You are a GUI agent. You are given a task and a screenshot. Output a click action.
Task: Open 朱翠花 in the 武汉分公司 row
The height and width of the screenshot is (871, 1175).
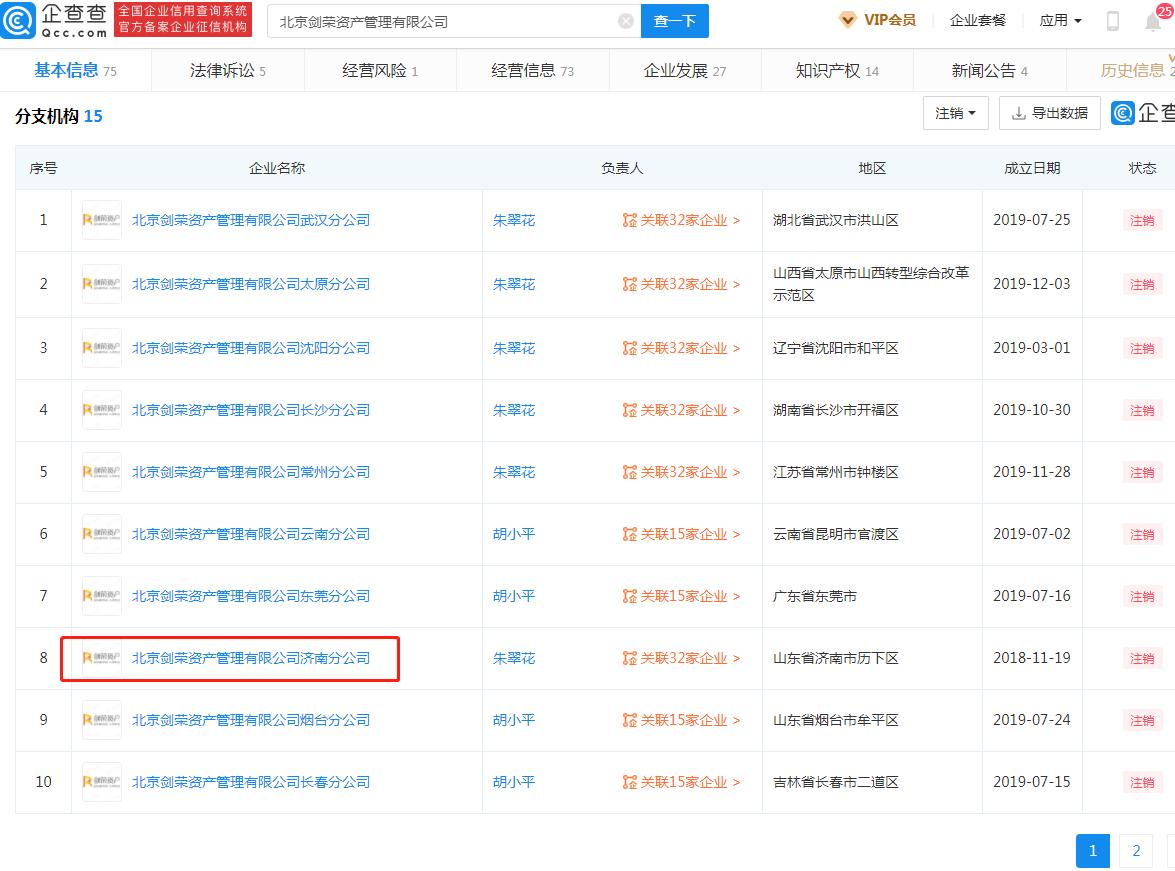pyautogui.click(x=514, y=220)
